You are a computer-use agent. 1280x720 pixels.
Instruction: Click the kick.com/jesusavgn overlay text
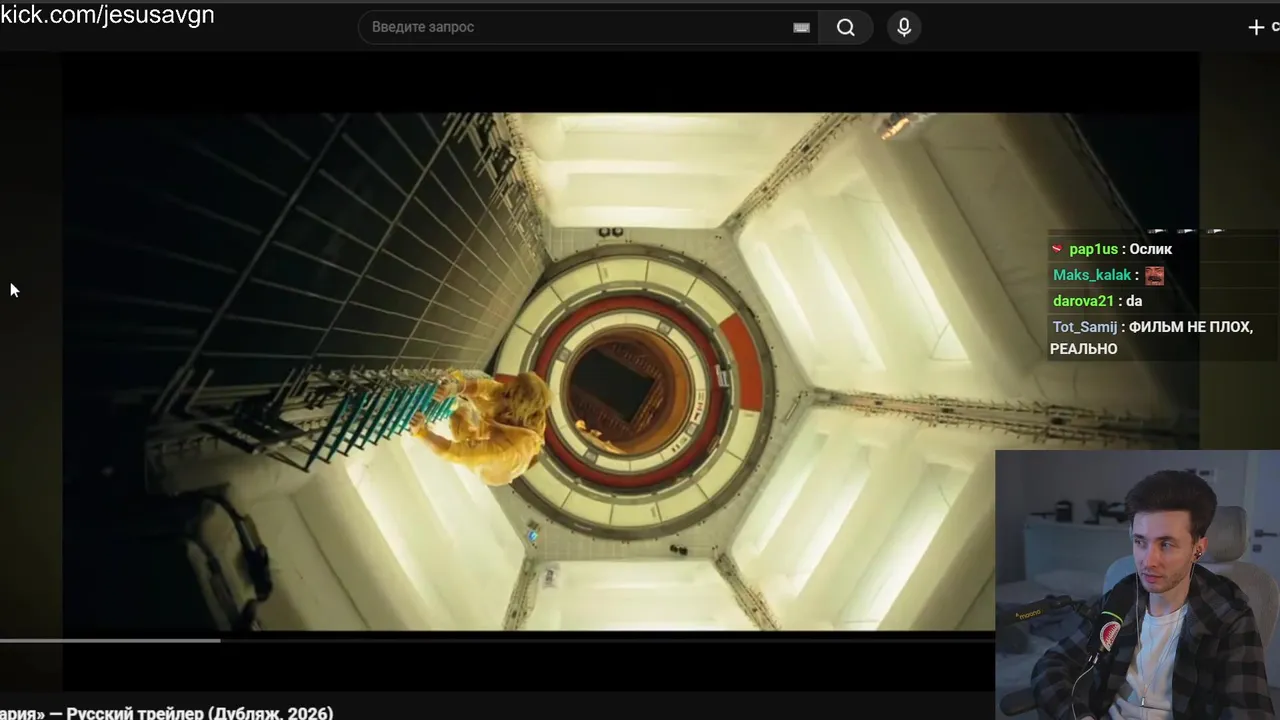coord(107,15)
